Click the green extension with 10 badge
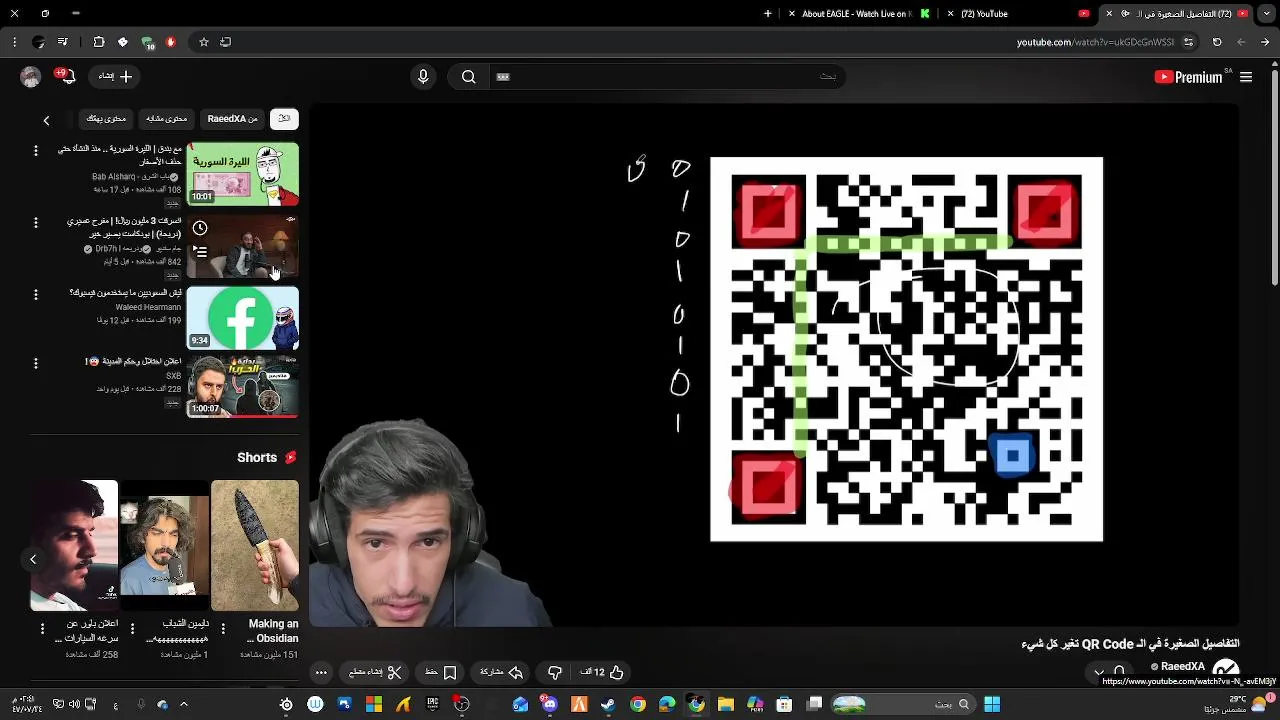 [x=147, y=42]
